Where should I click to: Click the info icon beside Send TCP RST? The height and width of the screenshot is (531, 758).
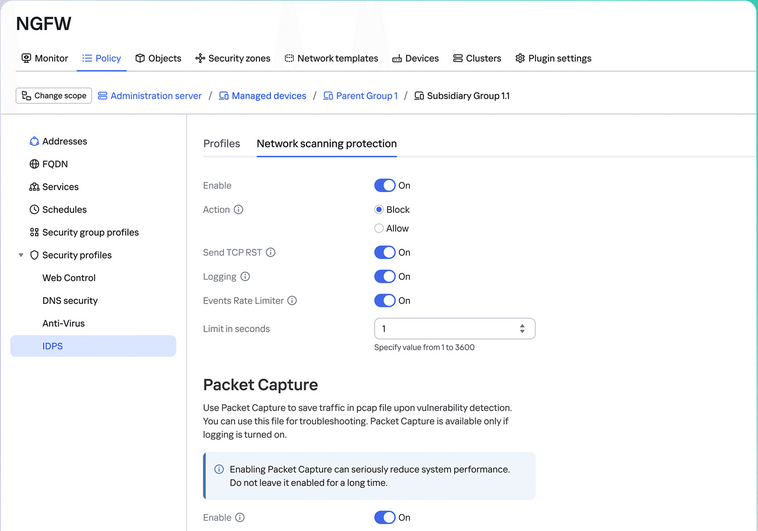coord(271,252)
